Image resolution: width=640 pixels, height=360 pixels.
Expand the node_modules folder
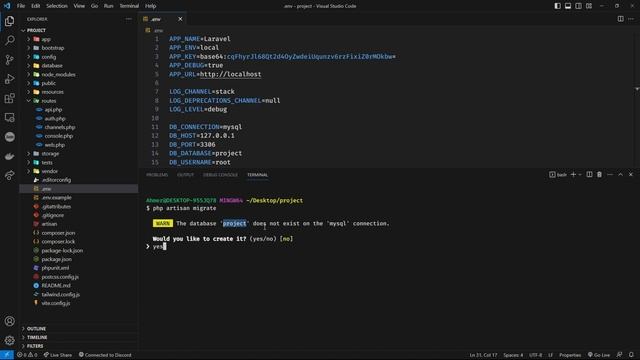pyautogui.click(x=78, y=75)
